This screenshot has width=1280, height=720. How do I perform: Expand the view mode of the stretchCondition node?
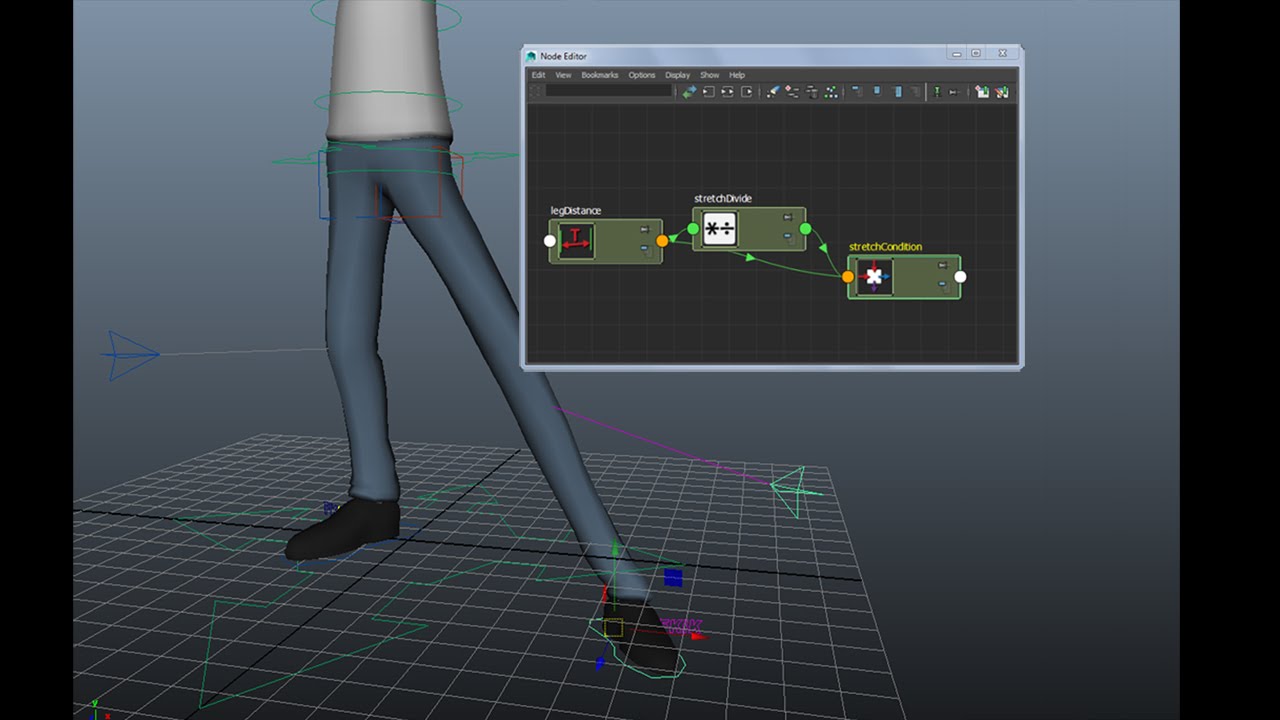(x=944, y=285)
